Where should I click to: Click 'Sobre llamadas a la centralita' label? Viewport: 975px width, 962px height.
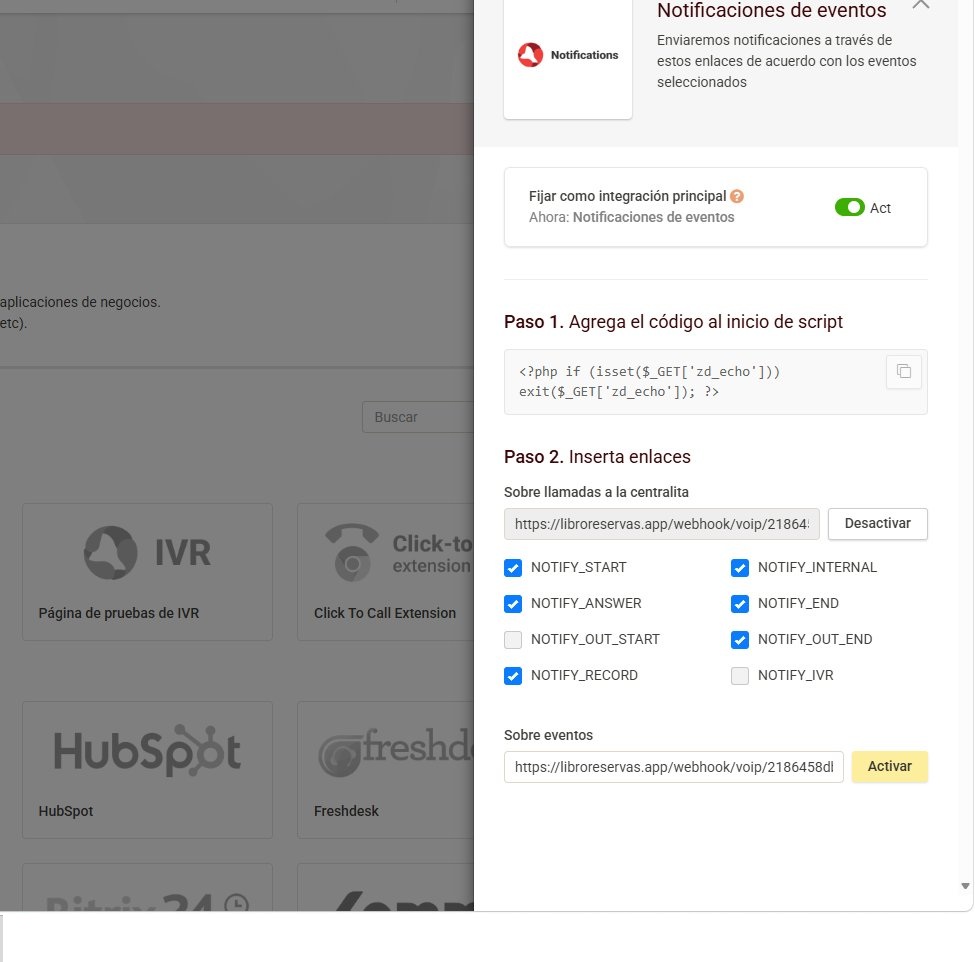tap(596, 492)
